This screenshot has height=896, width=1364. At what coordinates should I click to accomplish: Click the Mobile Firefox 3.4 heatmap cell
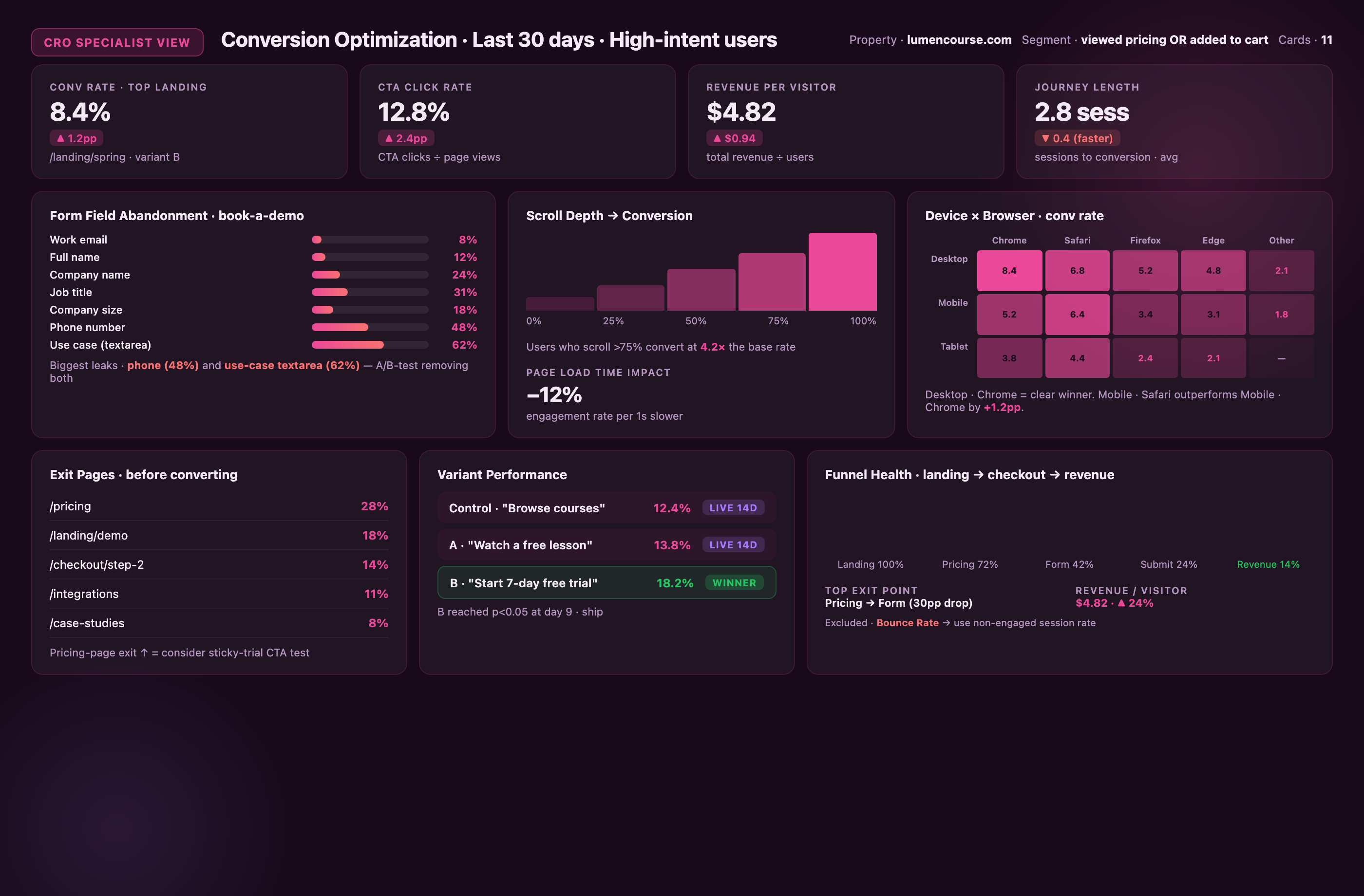tap(1145, 315)
